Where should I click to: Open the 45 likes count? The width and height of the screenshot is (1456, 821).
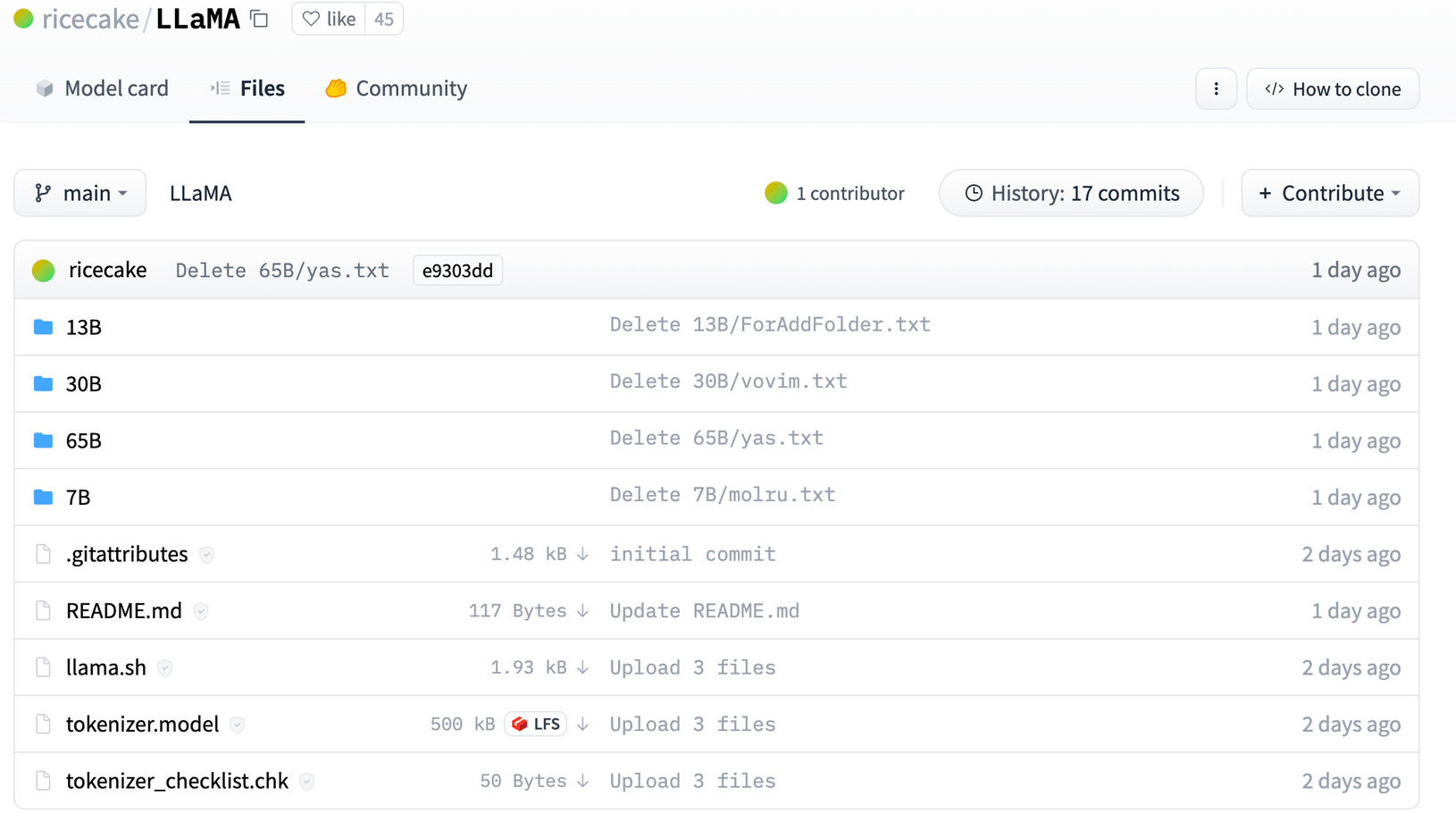point(384,19)
